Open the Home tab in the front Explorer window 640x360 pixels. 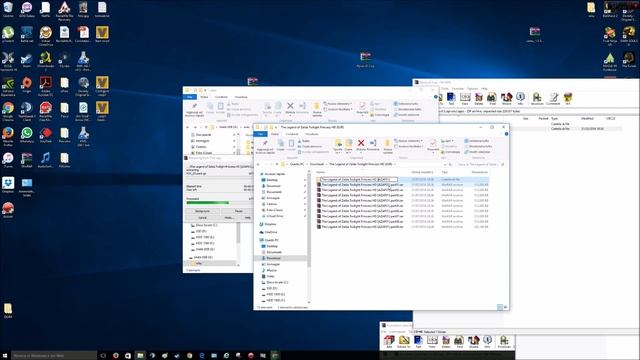(275, 134)
